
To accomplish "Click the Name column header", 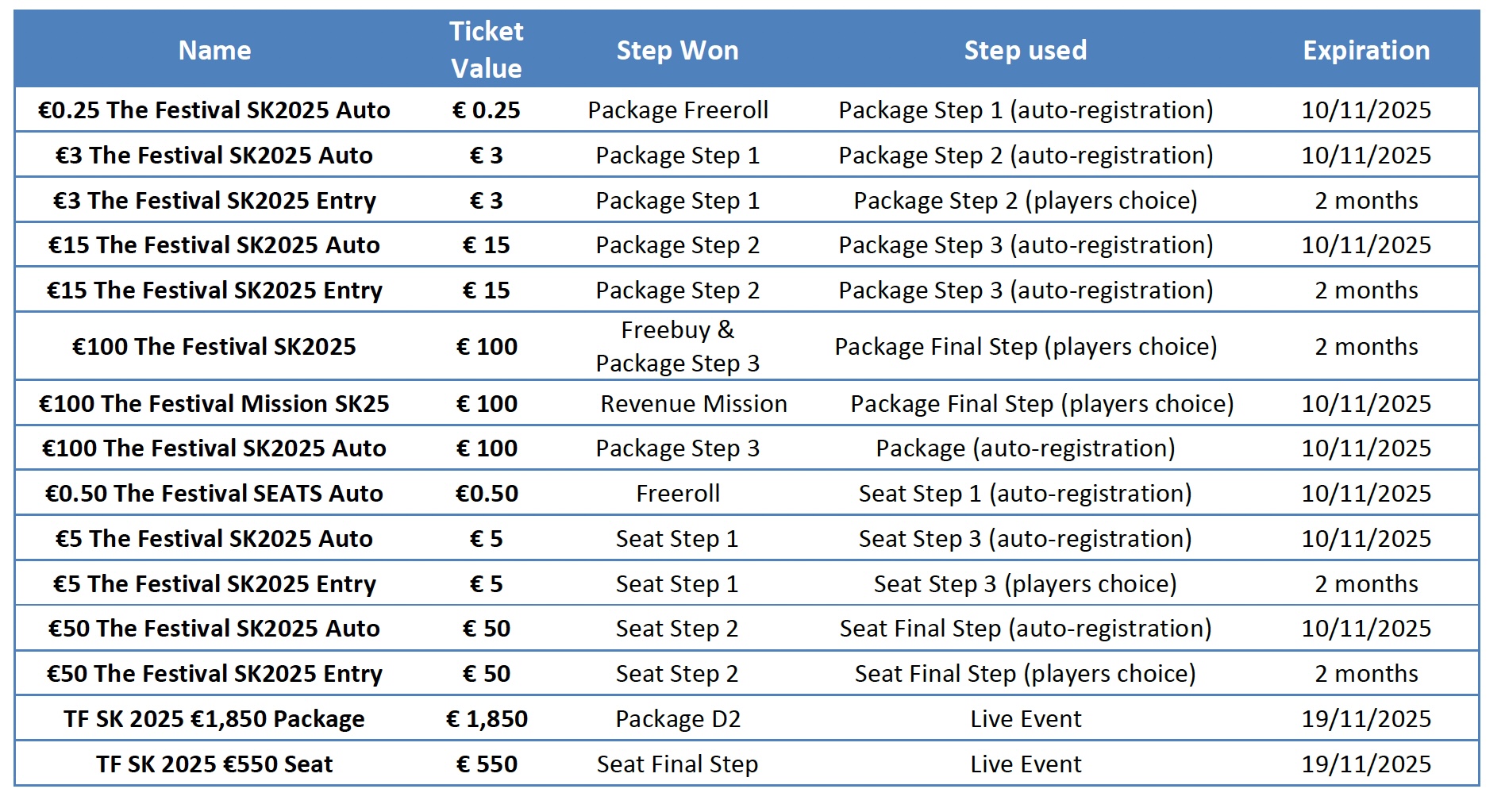I will tap(214, 50).
